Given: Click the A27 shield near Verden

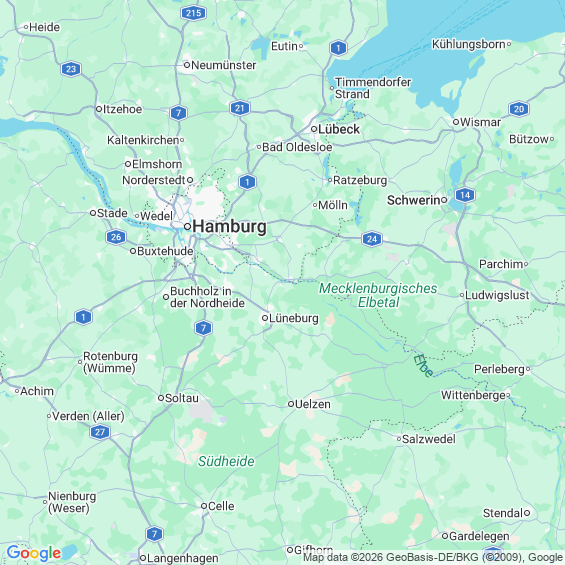Looking at the screenshot, I should tap(100, 432).
